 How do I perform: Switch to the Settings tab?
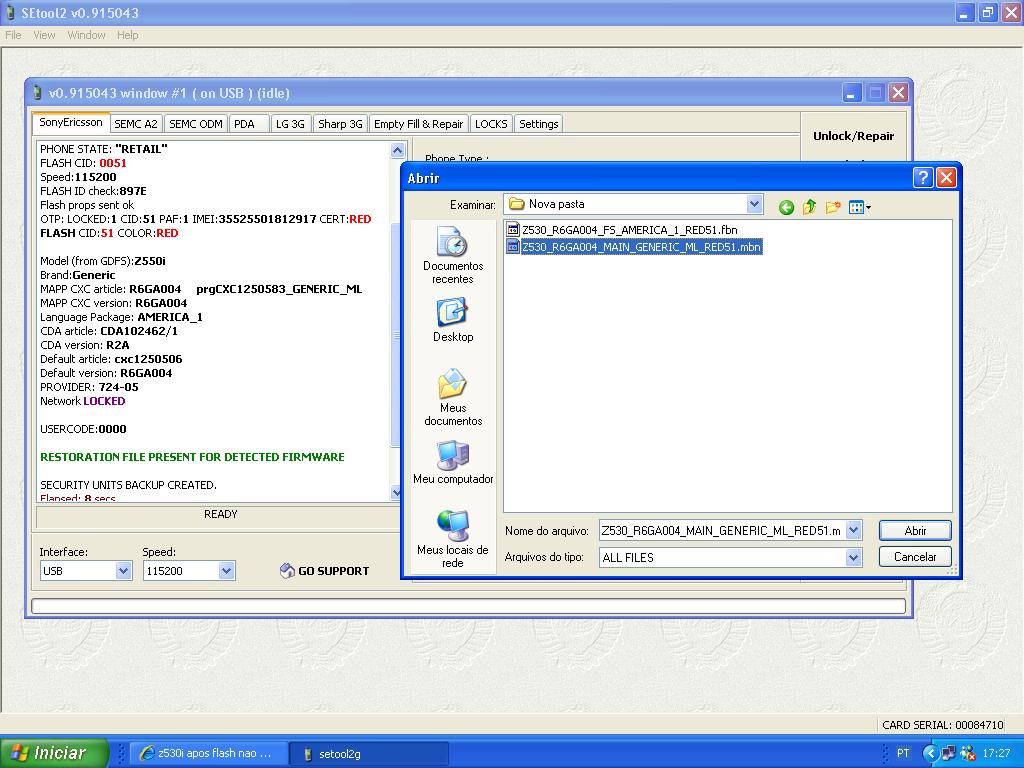(539, 124)
